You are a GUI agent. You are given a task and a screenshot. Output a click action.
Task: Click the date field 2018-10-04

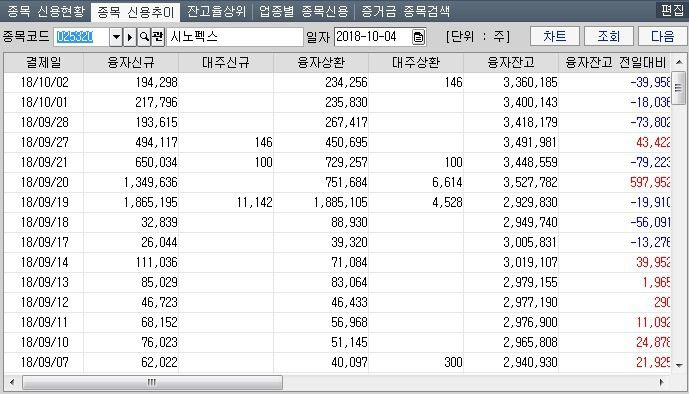(x=373, y=37)
